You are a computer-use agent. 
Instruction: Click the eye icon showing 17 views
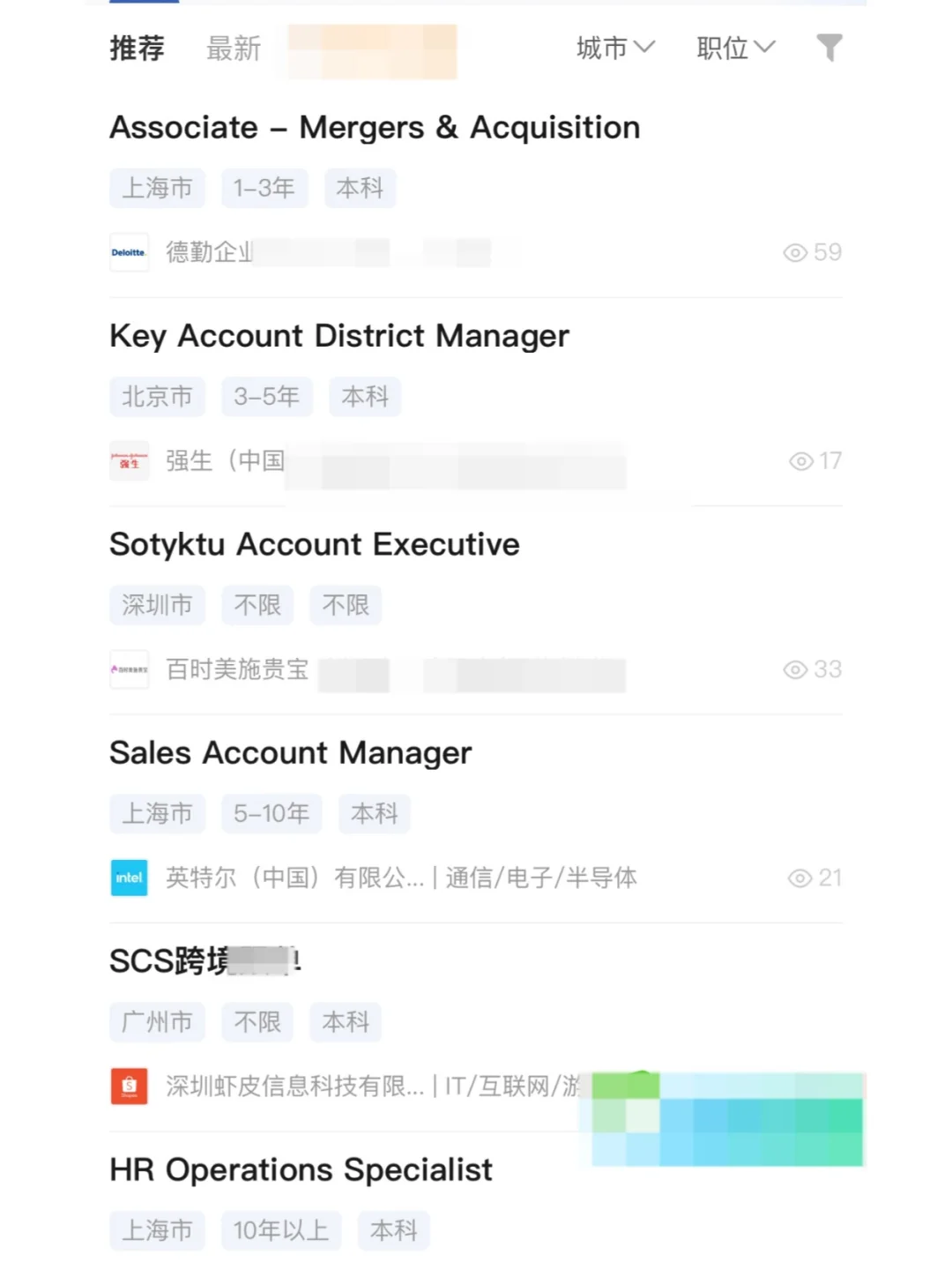(x=800, y=461)
